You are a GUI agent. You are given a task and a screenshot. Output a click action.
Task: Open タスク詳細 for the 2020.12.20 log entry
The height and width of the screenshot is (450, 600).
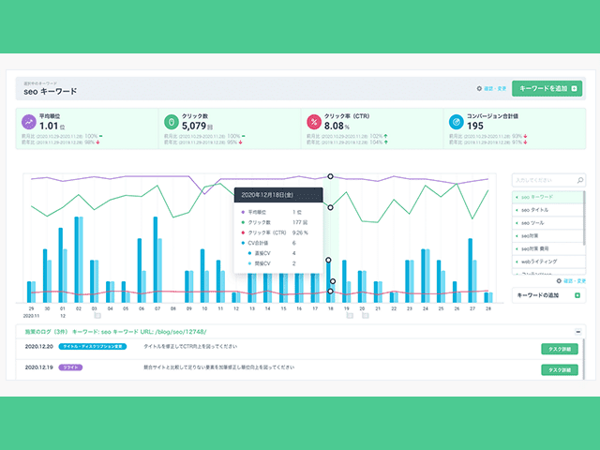[x=559, y=347]
